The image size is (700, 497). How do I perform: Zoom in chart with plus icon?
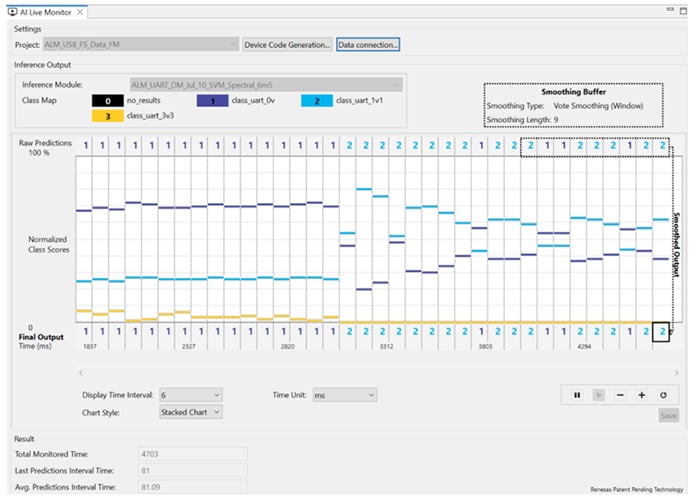click(x=641, y=395)
